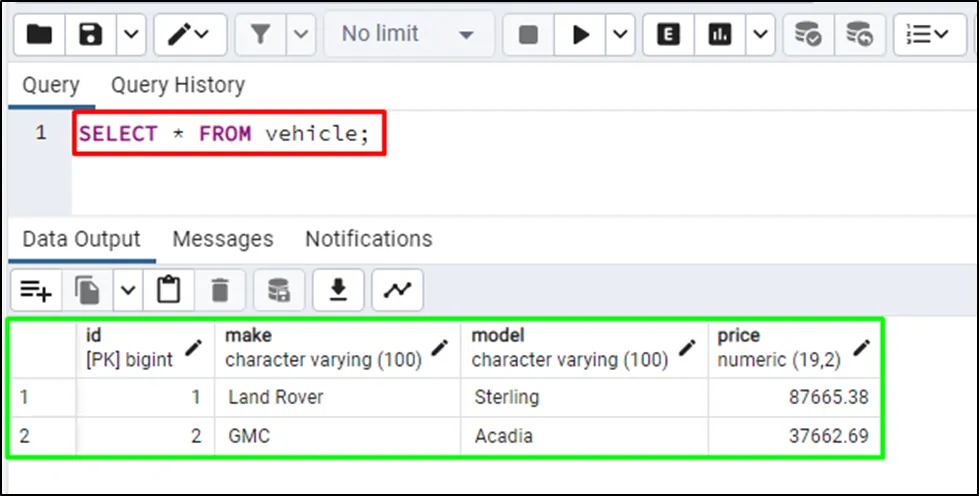
Task: Open the No limit rows dropdown
Action: tap(408, 35)
